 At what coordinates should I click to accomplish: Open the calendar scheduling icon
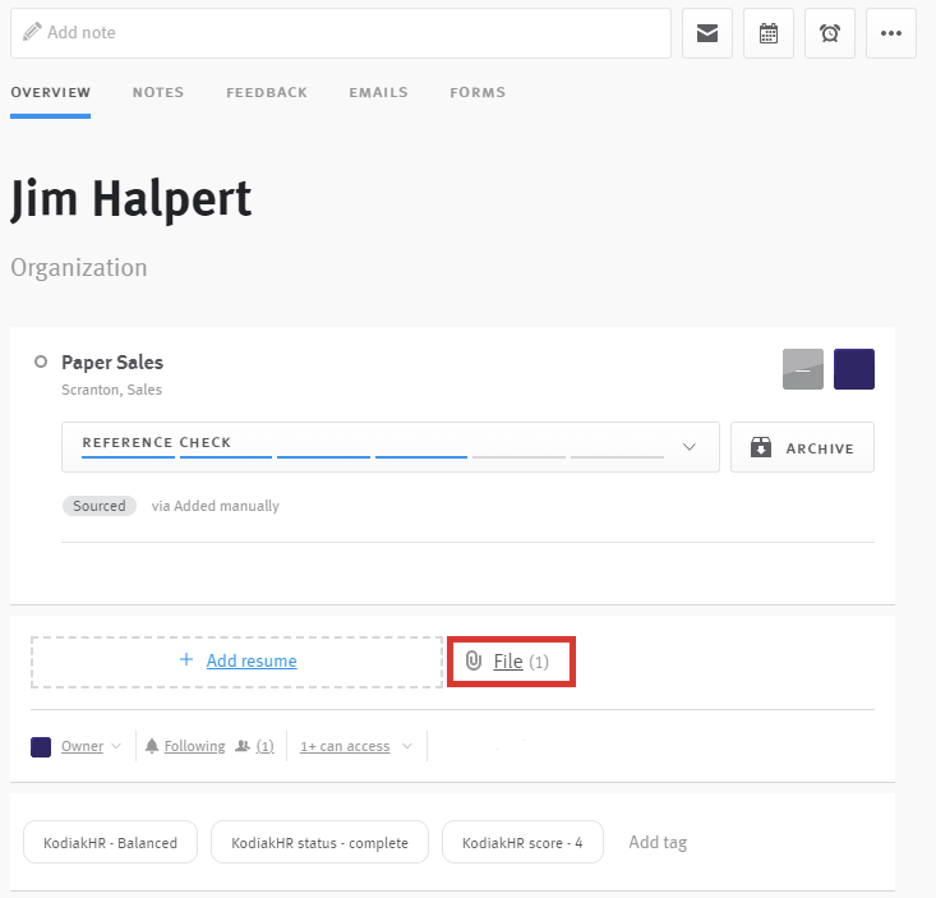pos(768,33)
